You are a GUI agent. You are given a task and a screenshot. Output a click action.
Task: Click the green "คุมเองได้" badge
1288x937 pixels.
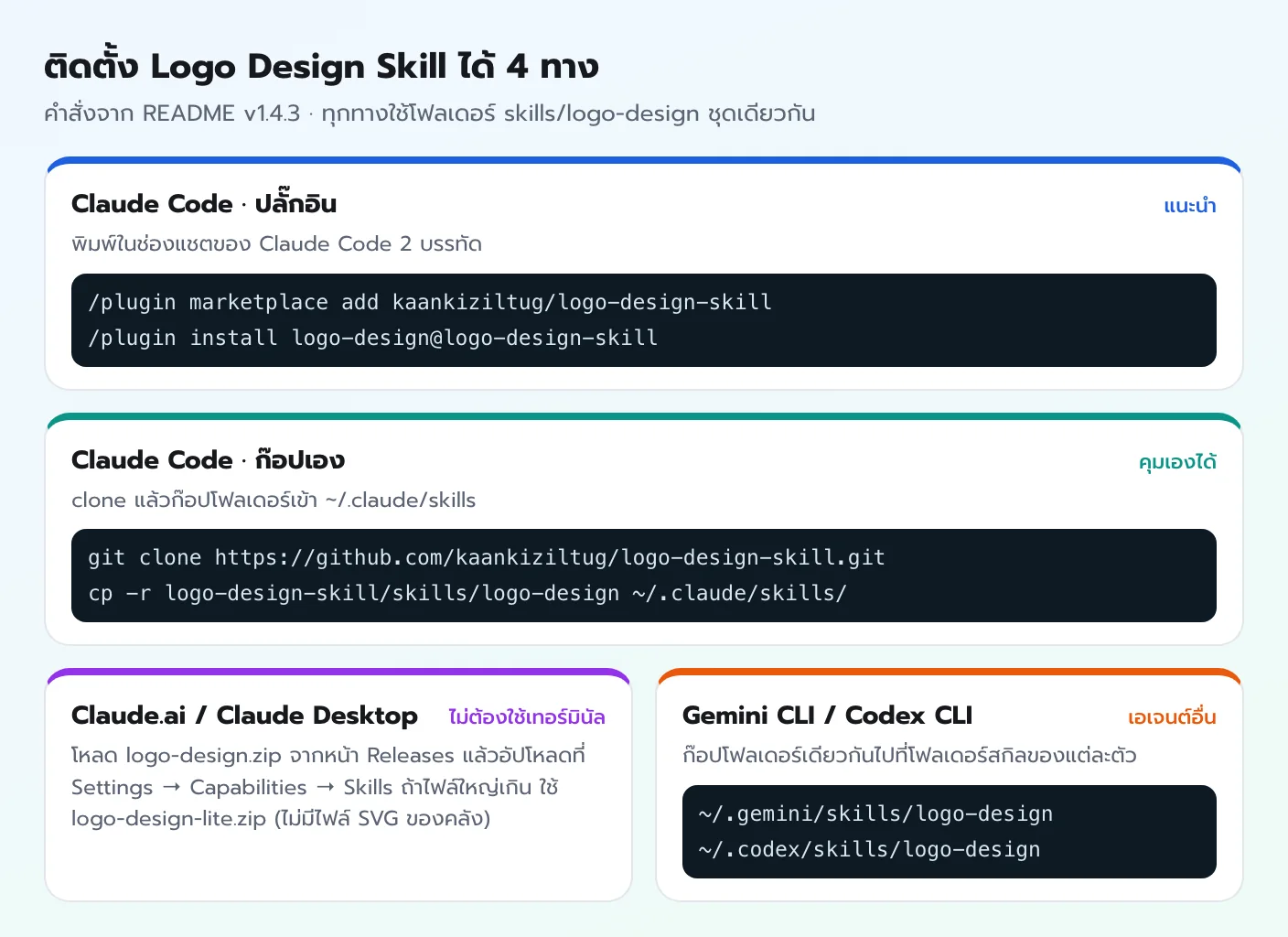[x=1177, y=462]
